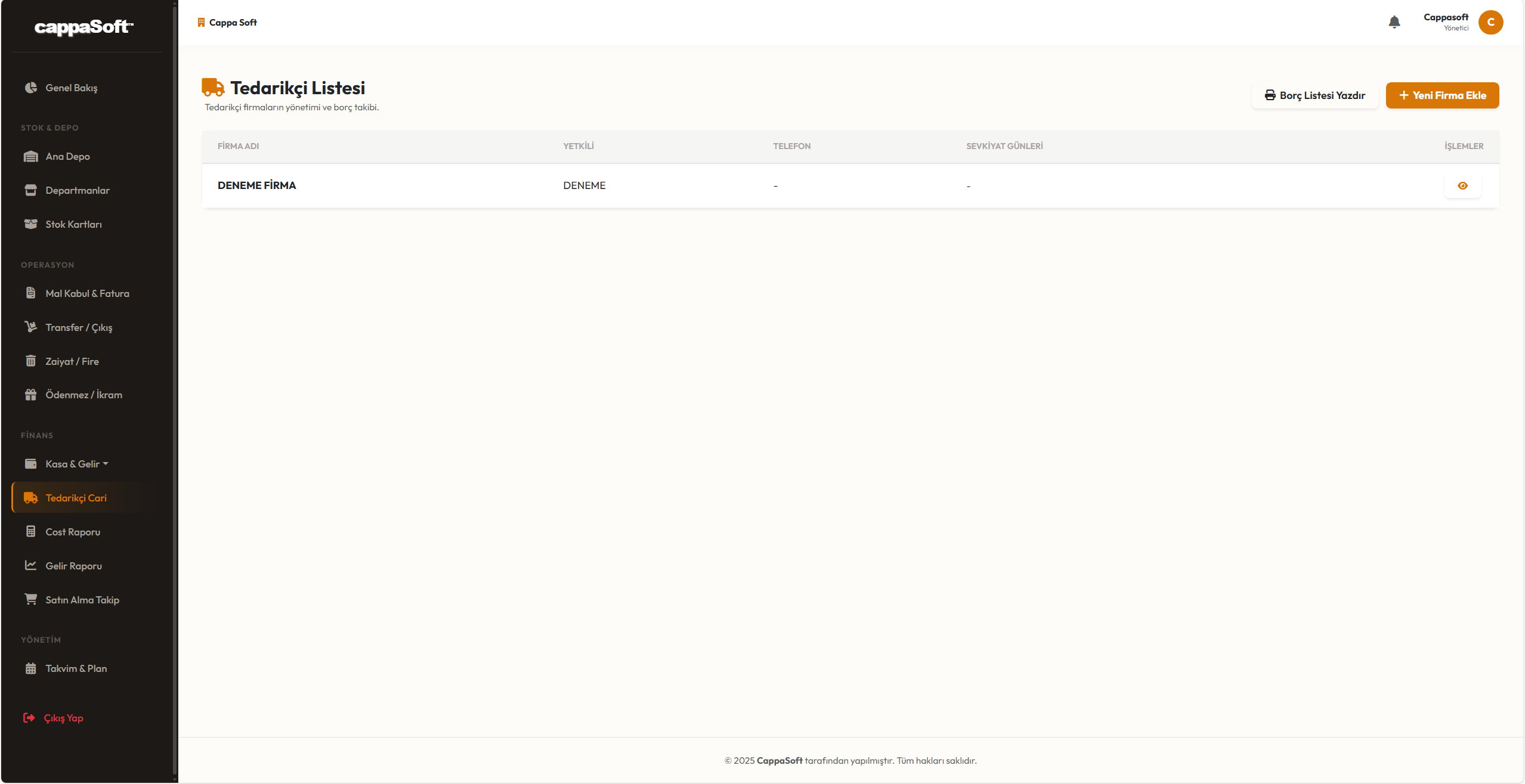The height and width of the screenshot is (784, 1525).
Task: Click the notification bell icon
Action: (1394, 22)
